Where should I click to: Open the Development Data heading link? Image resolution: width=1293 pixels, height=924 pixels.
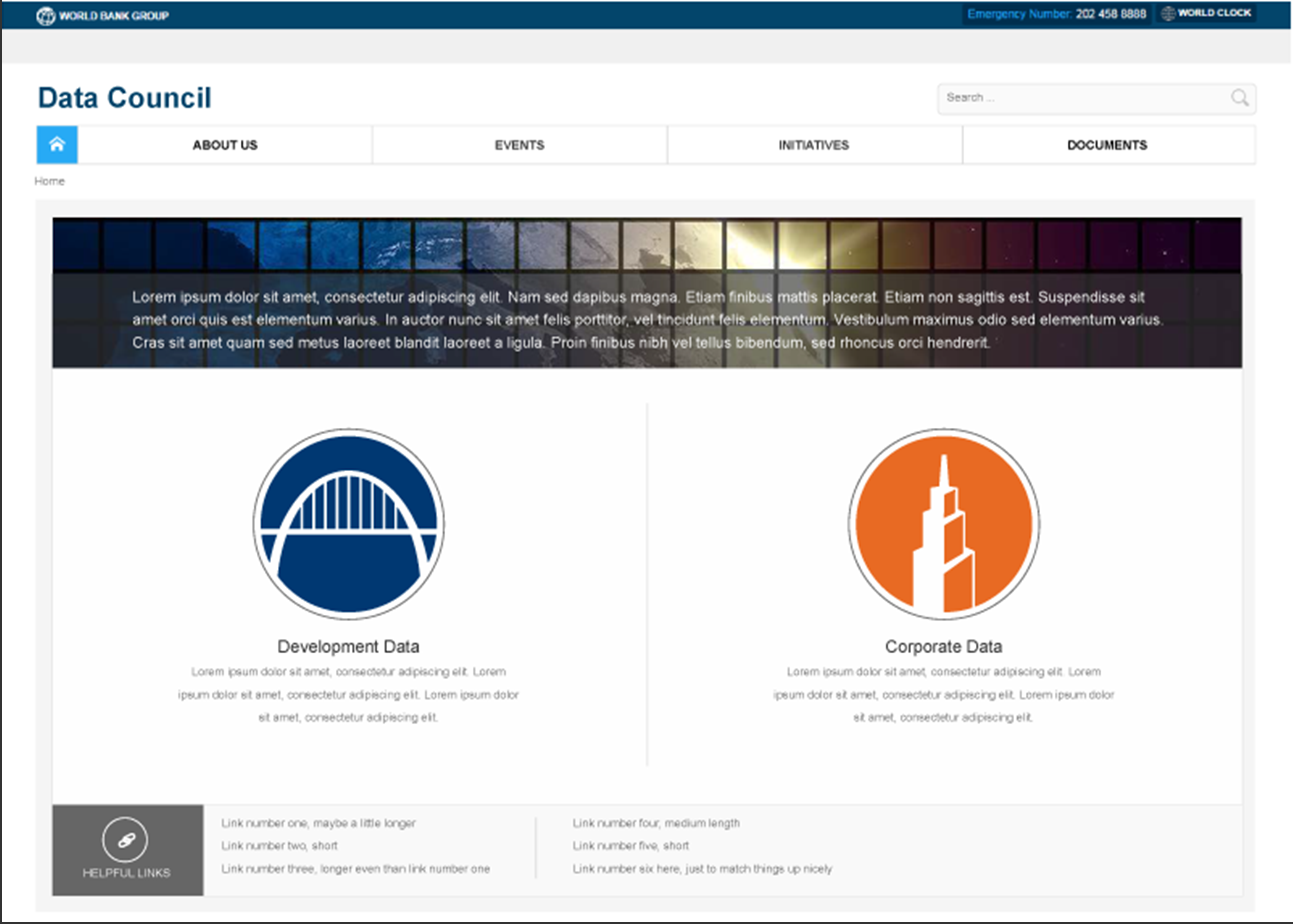click(x=348, y=647)
